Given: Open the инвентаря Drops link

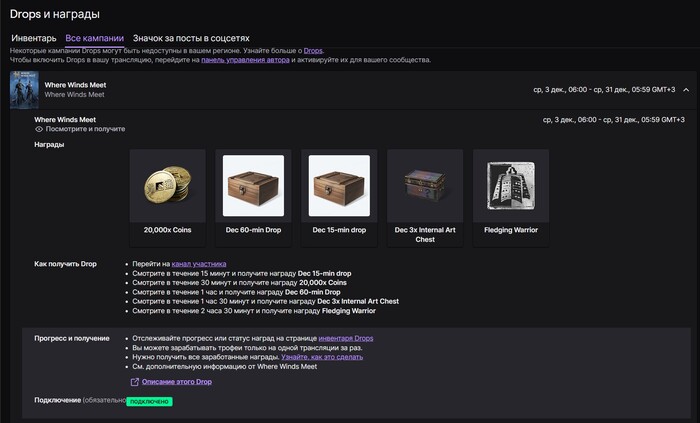Looking at the screenshot, I should pyautogui.click(x=346, y=338).
